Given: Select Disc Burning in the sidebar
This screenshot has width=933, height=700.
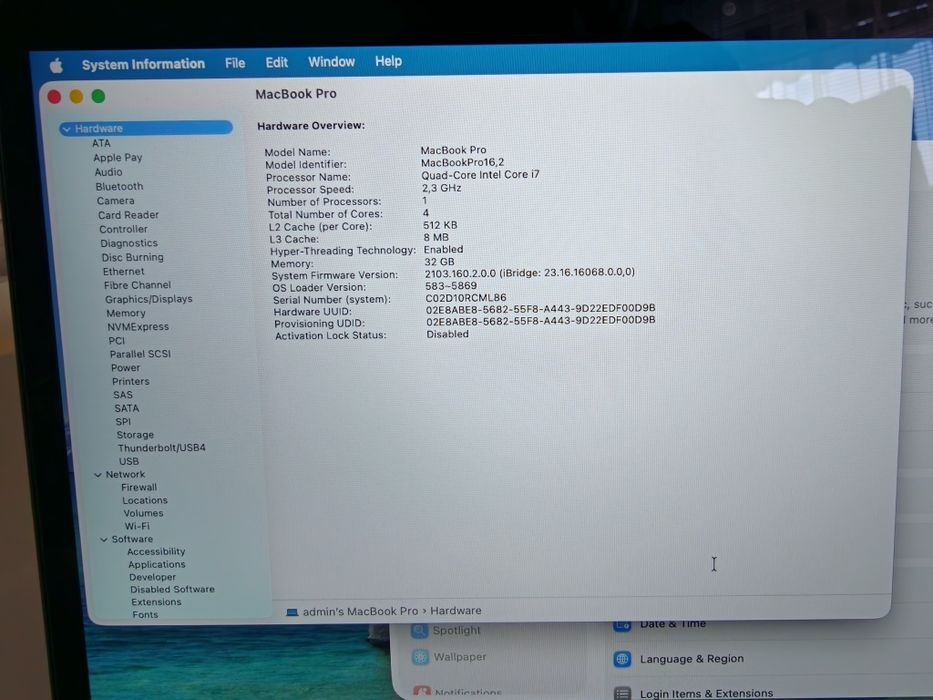Looking at the screenshot, I should click(x=133, y=257).
